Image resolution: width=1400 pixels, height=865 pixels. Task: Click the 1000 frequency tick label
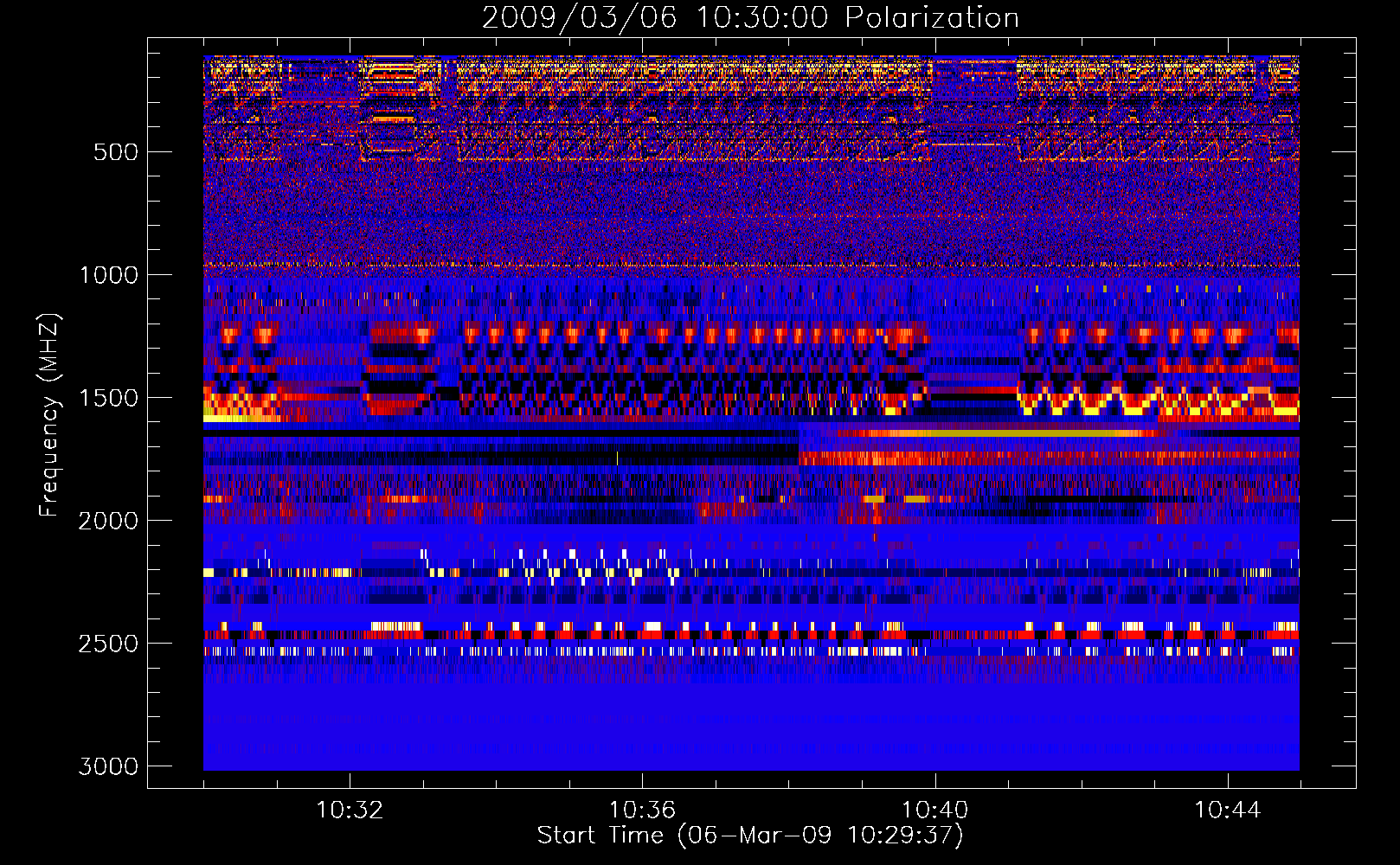(109, 275)
